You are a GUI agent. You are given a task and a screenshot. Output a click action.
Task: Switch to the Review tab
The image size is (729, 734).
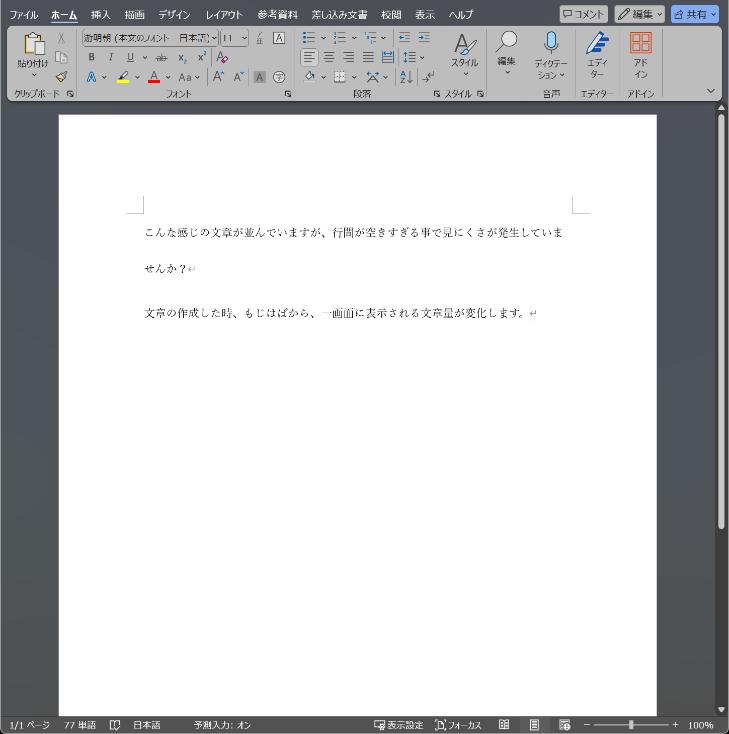click(x=391, y=15)
